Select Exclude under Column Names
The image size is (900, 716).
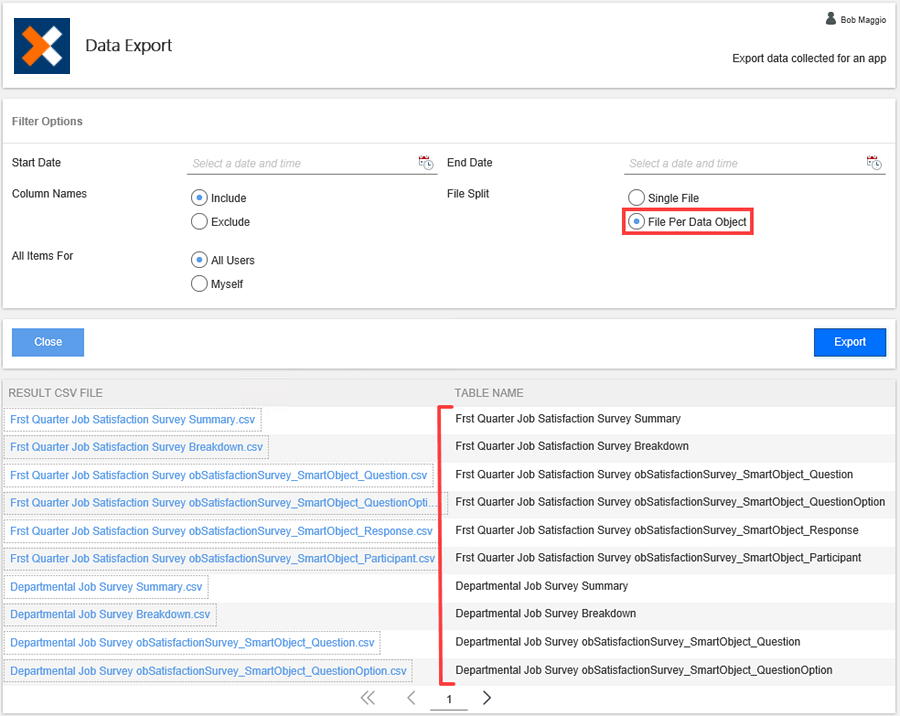(199, 222)
